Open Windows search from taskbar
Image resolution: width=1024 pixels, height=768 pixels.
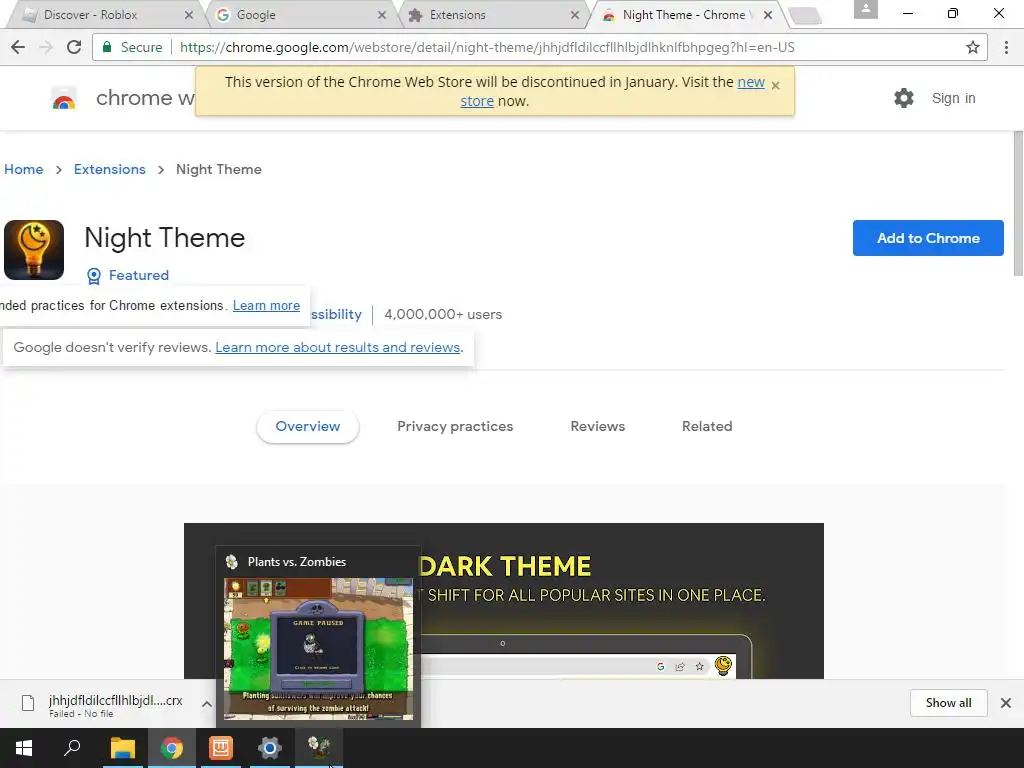pyautogui.click(x=72, y=748)
